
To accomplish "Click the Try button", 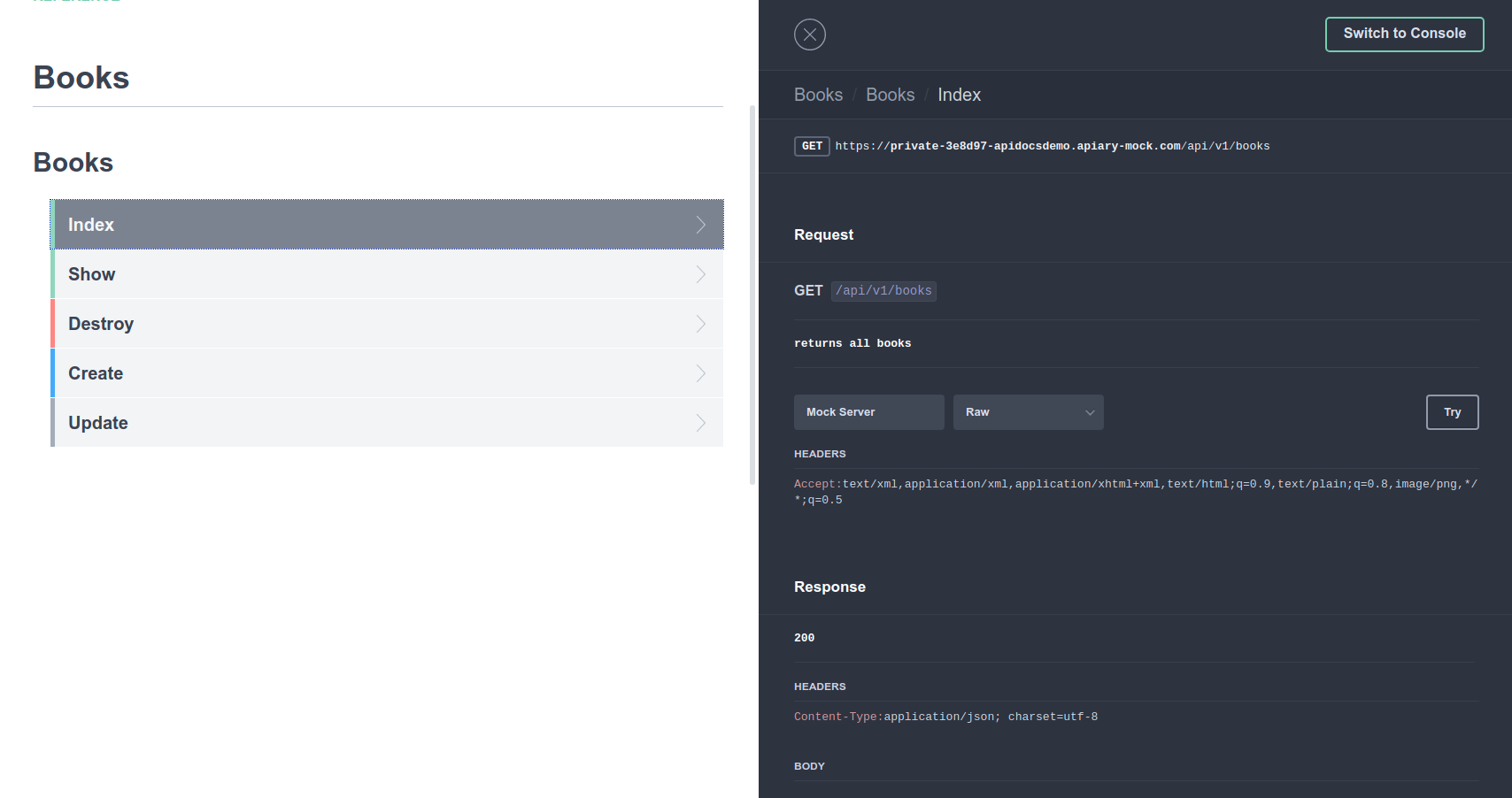I will click(1452, 412).
